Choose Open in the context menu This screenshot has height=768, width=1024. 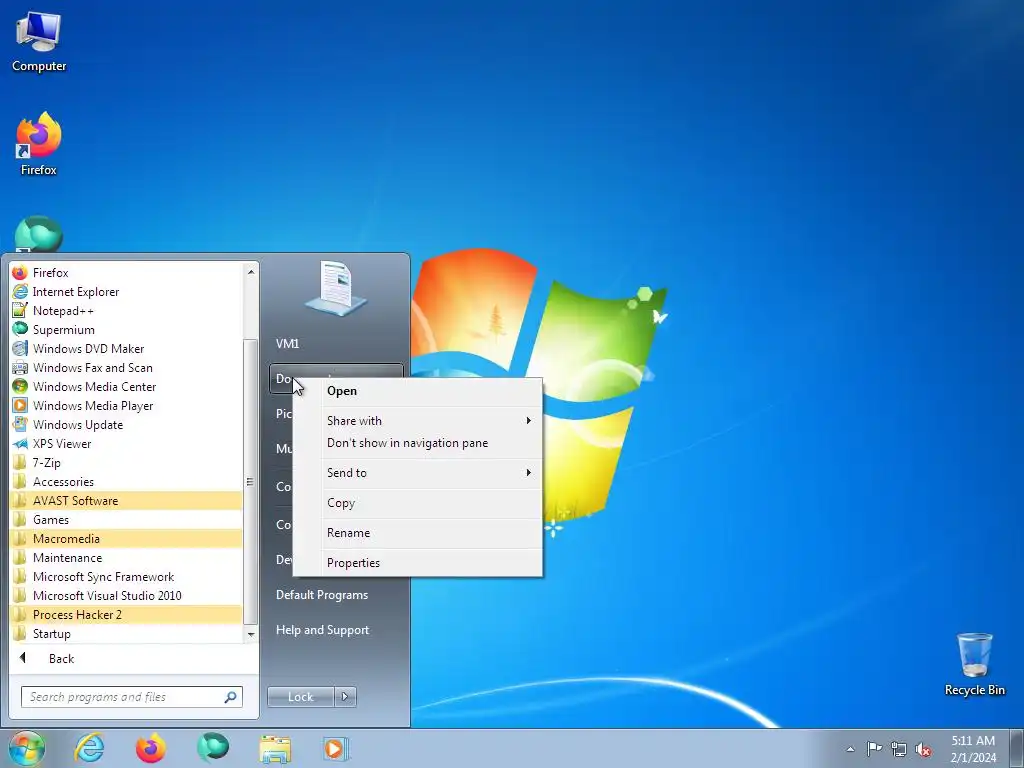pyautogui.click(x=417, y=391)
